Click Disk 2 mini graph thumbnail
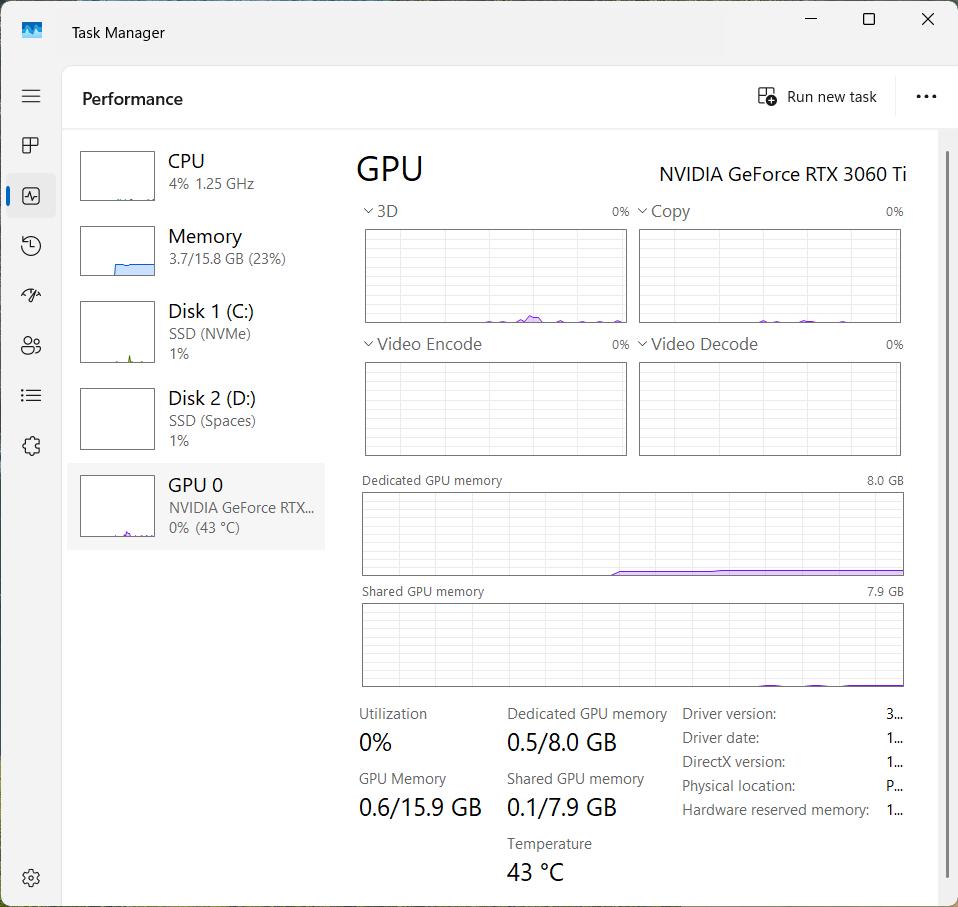Screen dimensions: 958x907 [117, 419]
